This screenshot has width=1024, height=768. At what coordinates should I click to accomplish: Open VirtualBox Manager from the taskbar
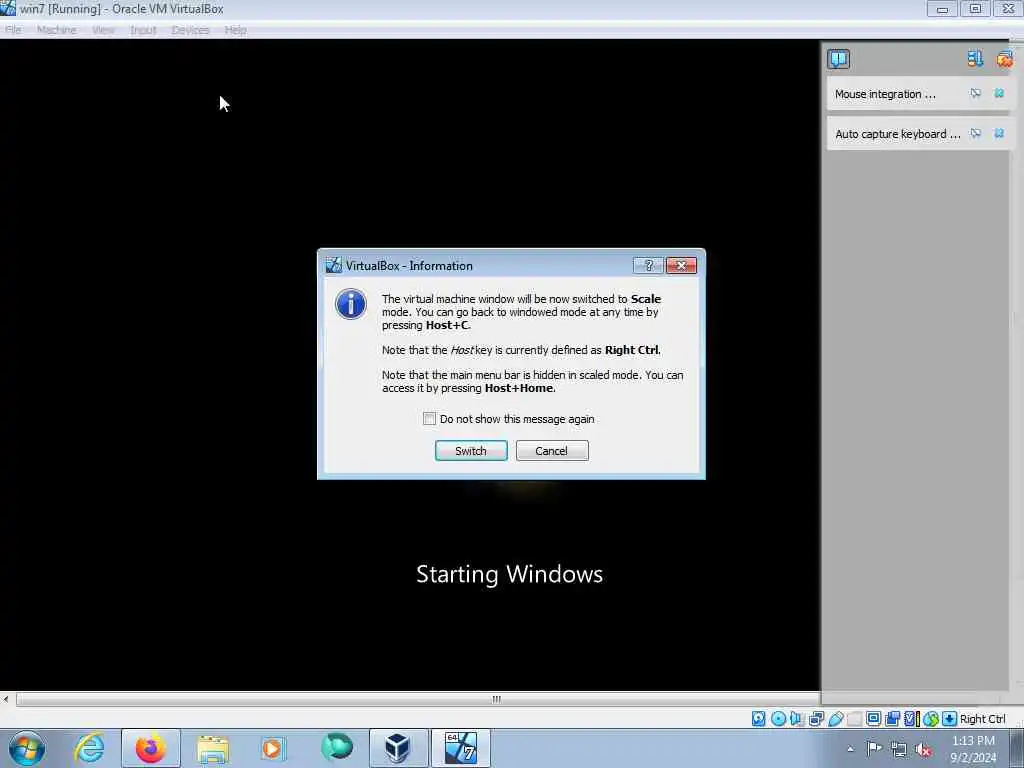click(x=398, y=748)
